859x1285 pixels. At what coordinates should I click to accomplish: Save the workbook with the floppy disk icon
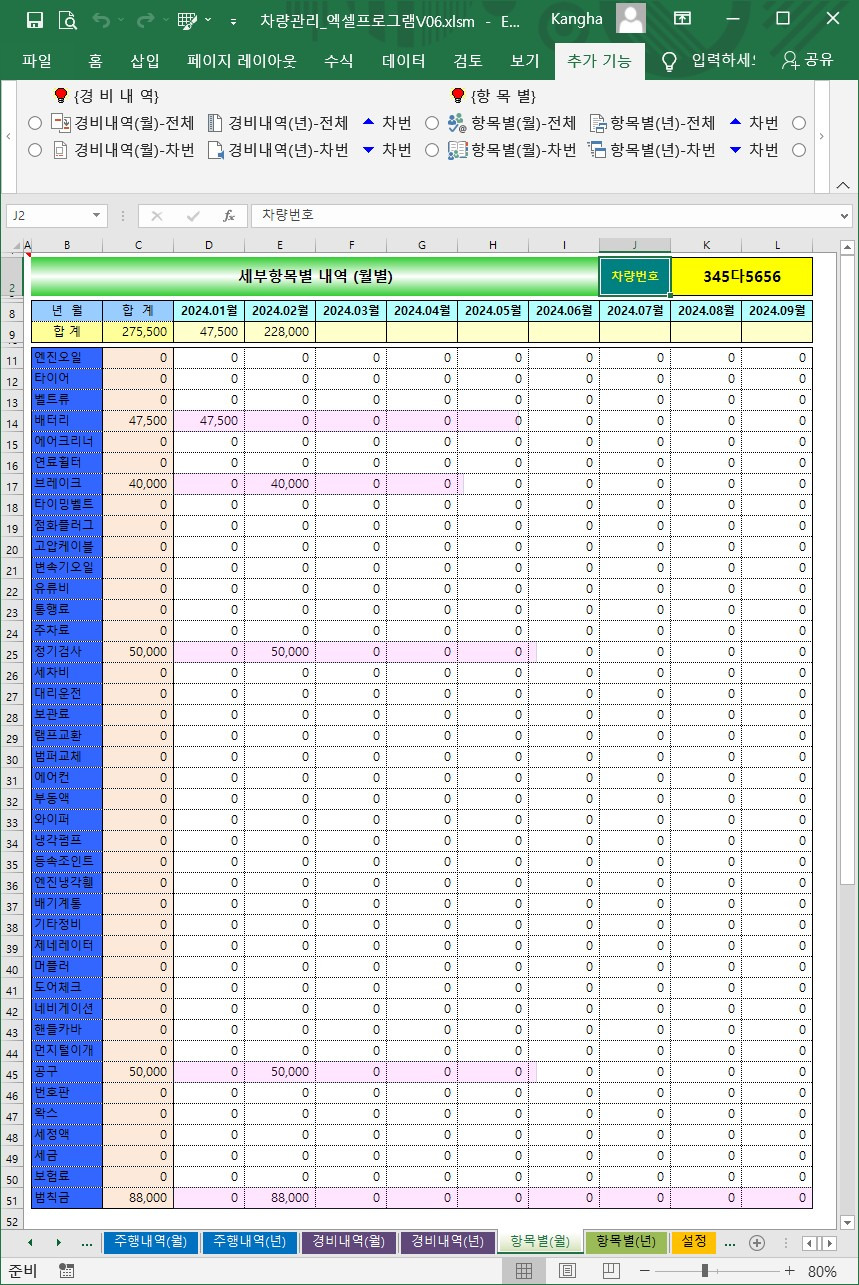34,19
